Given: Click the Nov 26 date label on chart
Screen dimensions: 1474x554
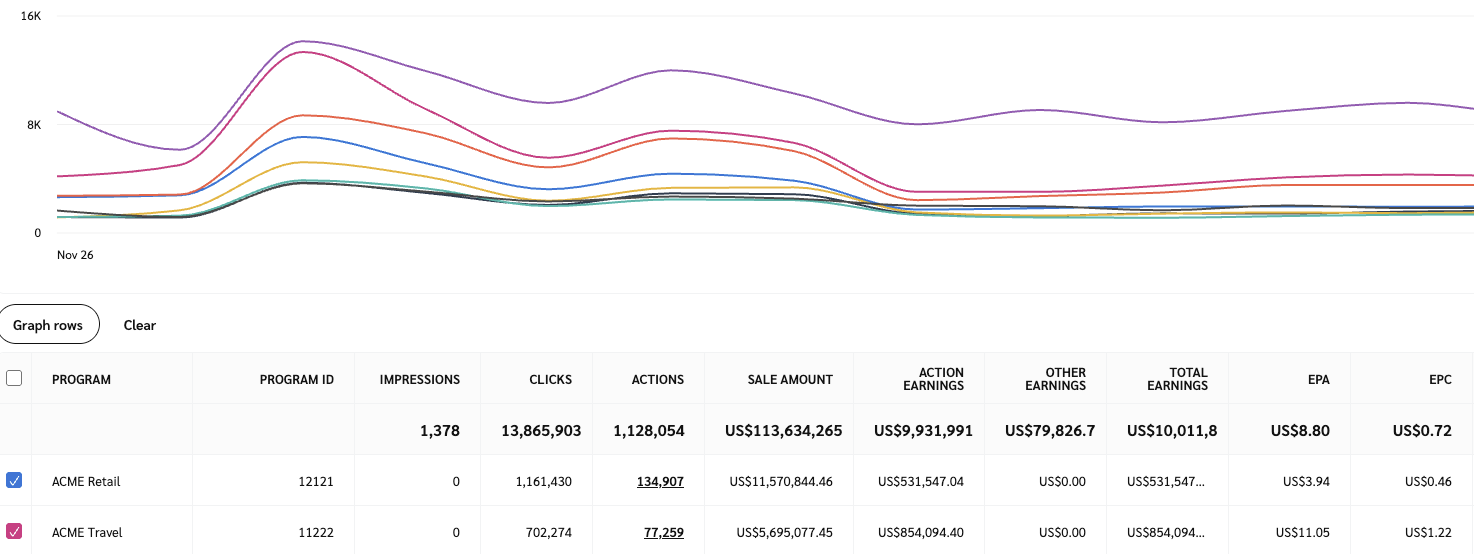Looking at the screenshot, I should click(75, 255).
